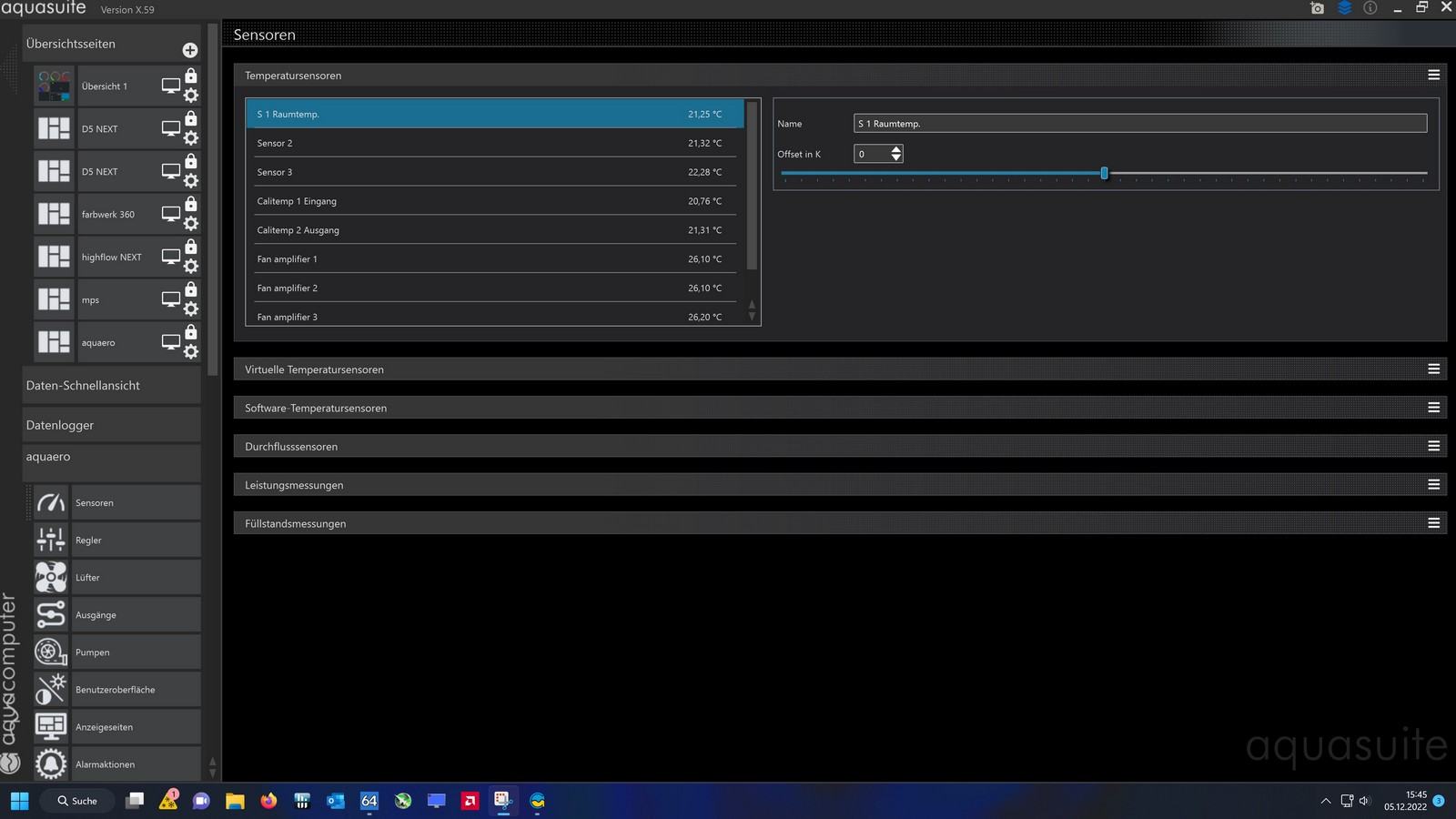
Task: Toggle the lock on Übersicht 1
Action: point(191,76)
